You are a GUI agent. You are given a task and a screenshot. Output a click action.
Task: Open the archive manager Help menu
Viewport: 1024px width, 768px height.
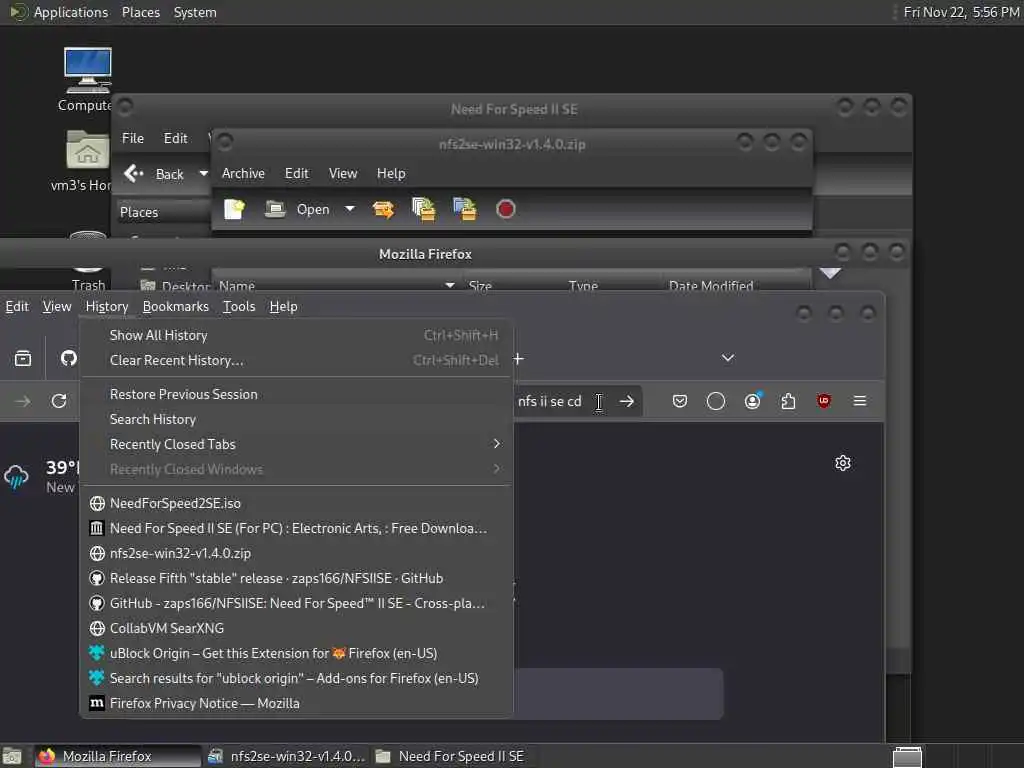391,173
